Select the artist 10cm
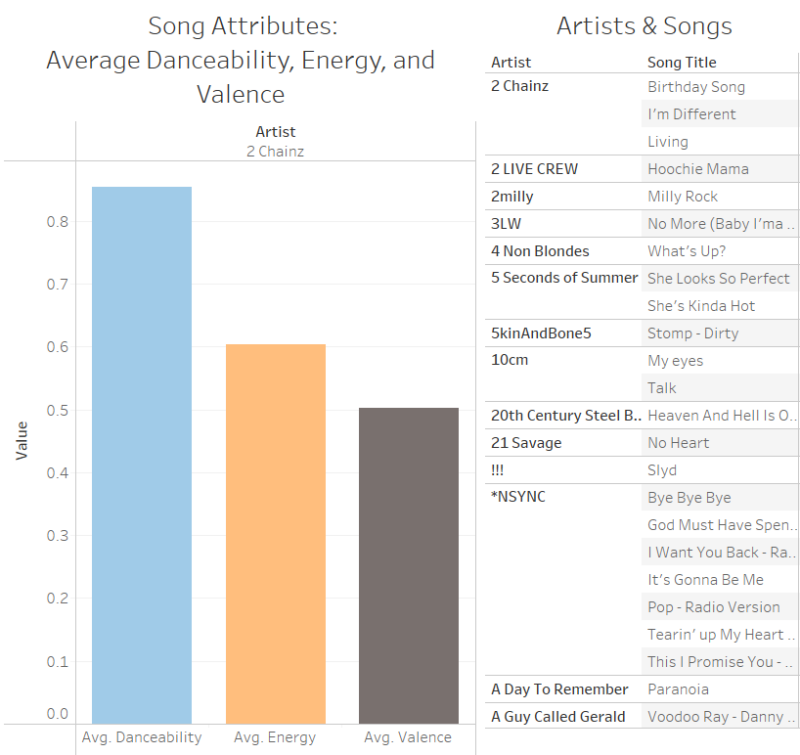The width and height of the screenshot is (800, 755). click(509, 360)
